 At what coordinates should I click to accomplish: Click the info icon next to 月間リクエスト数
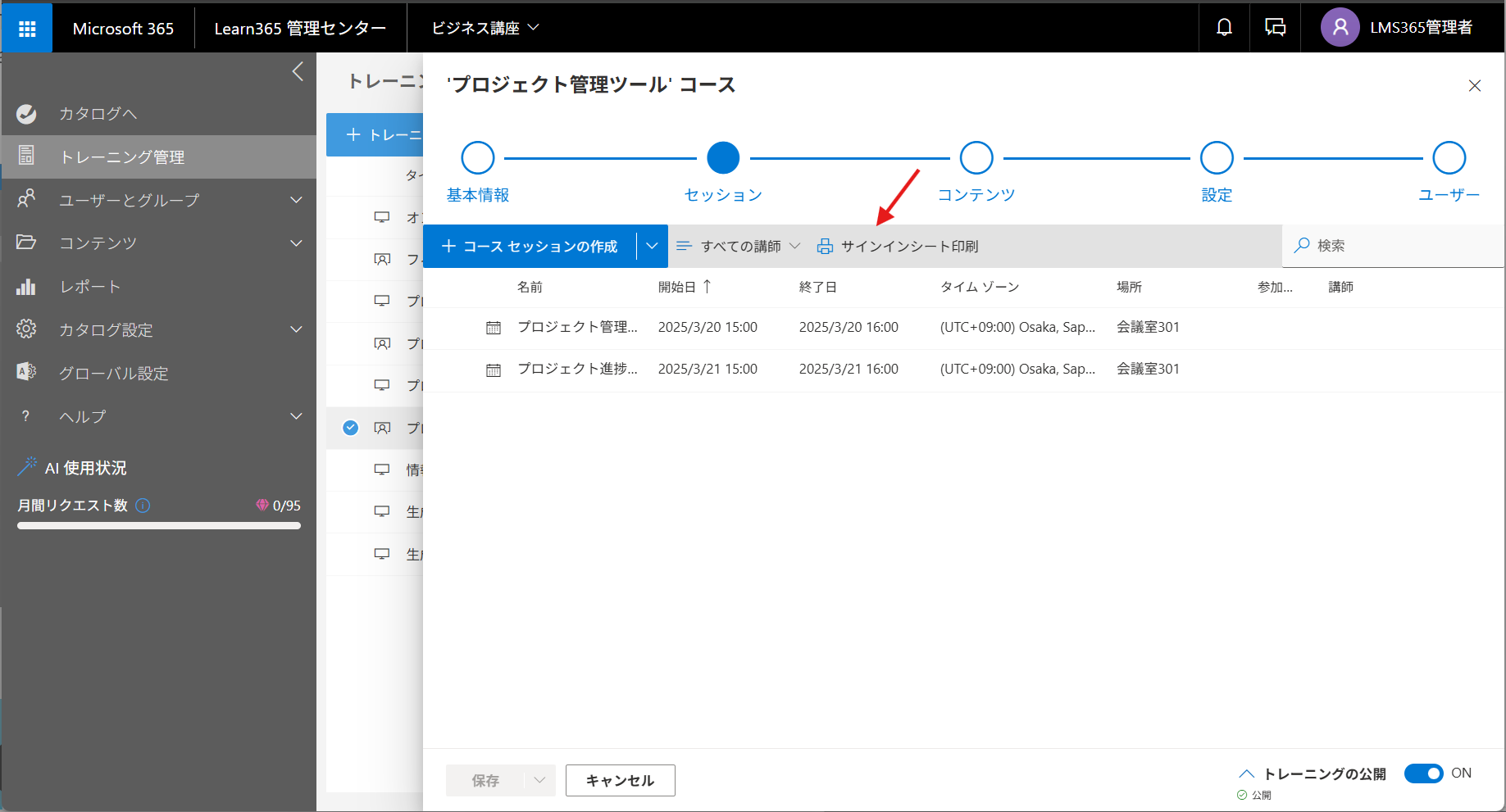tap(143, 506)
